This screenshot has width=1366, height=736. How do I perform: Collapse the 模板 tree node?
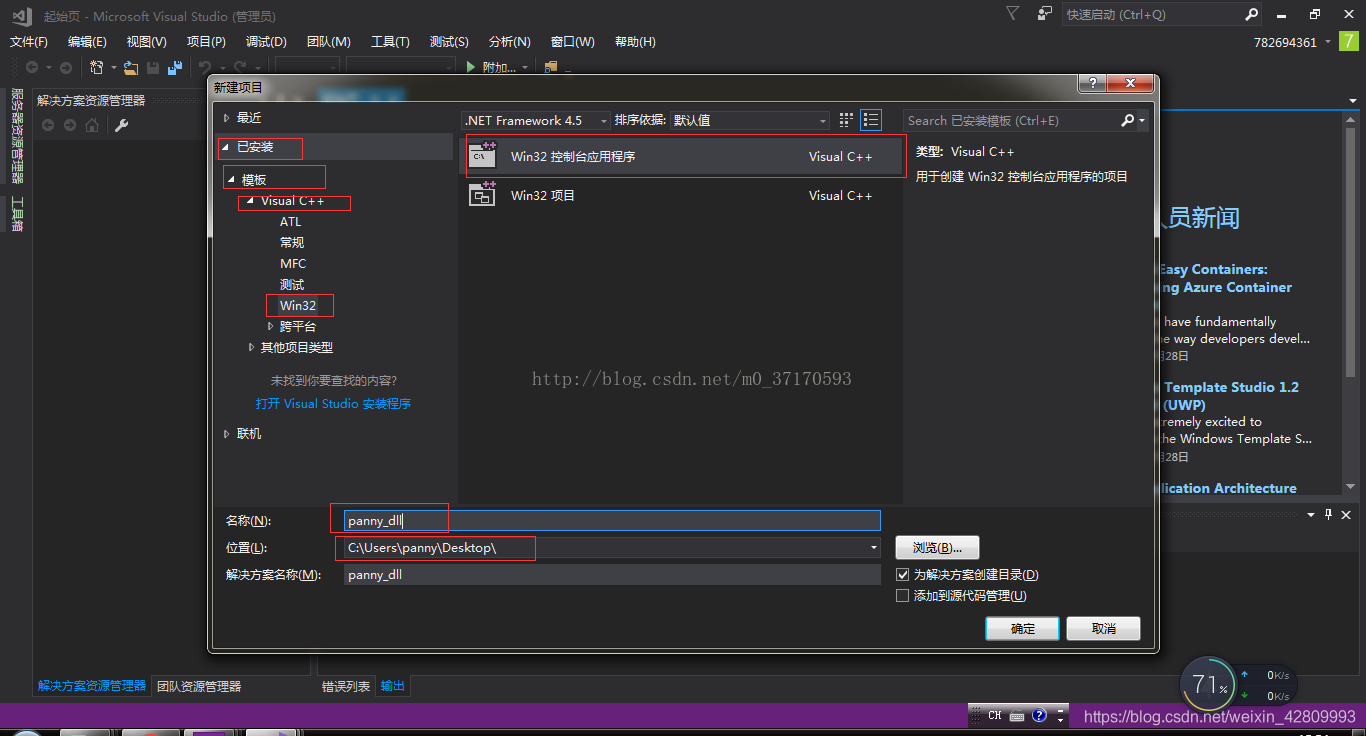tap(232, 180)
